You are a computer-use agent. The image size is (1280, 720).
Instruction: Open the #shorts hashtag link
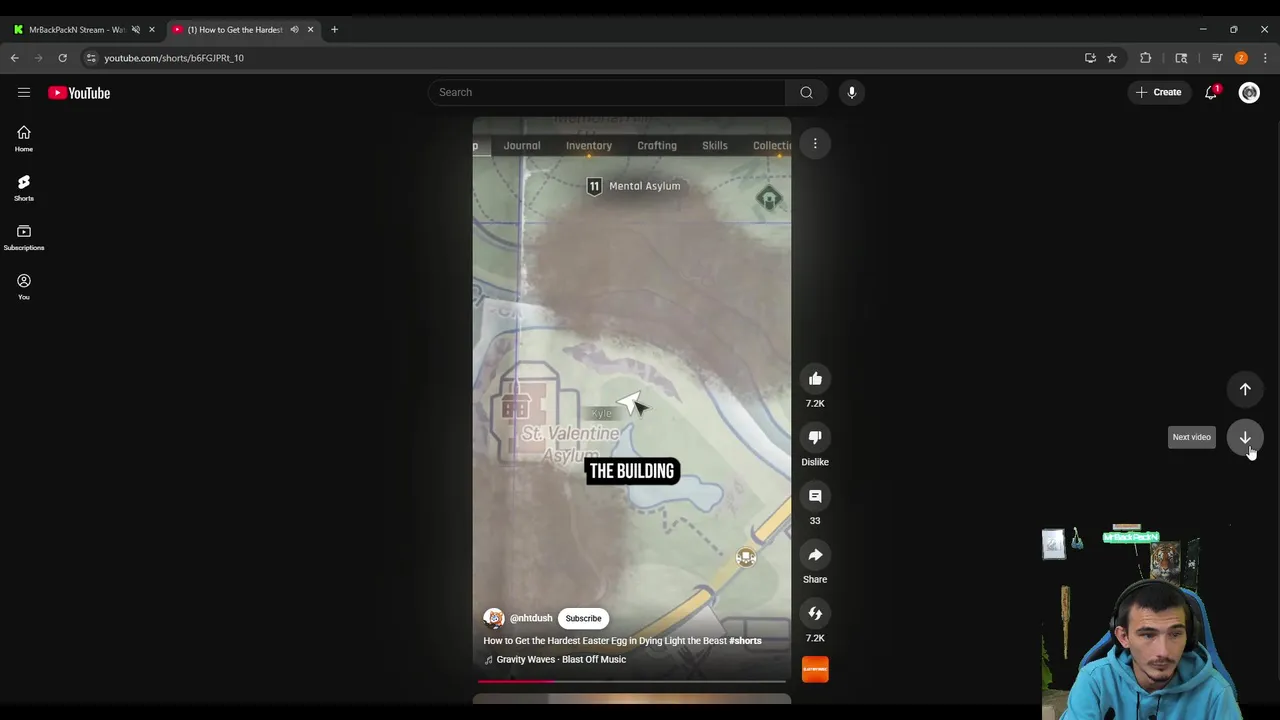(745, 641)
